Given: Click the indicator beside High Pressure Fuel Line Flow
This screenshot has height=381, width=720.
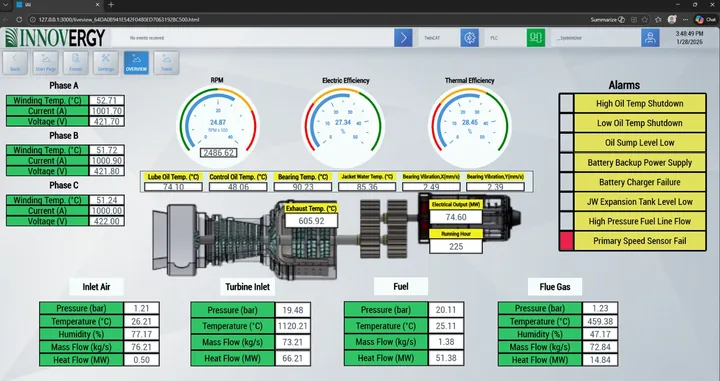Looking at the screenshot, I should pos(567,221).
